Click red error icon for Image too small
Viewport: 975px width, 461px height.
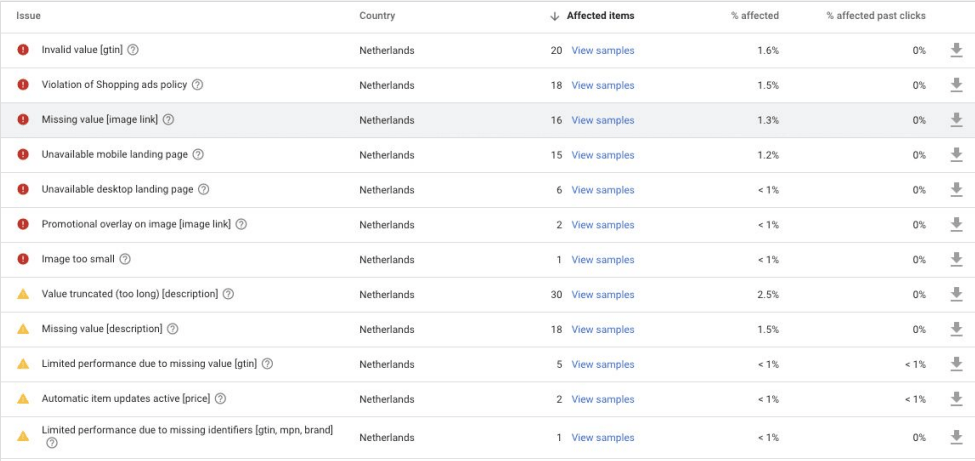pos(23,259)
